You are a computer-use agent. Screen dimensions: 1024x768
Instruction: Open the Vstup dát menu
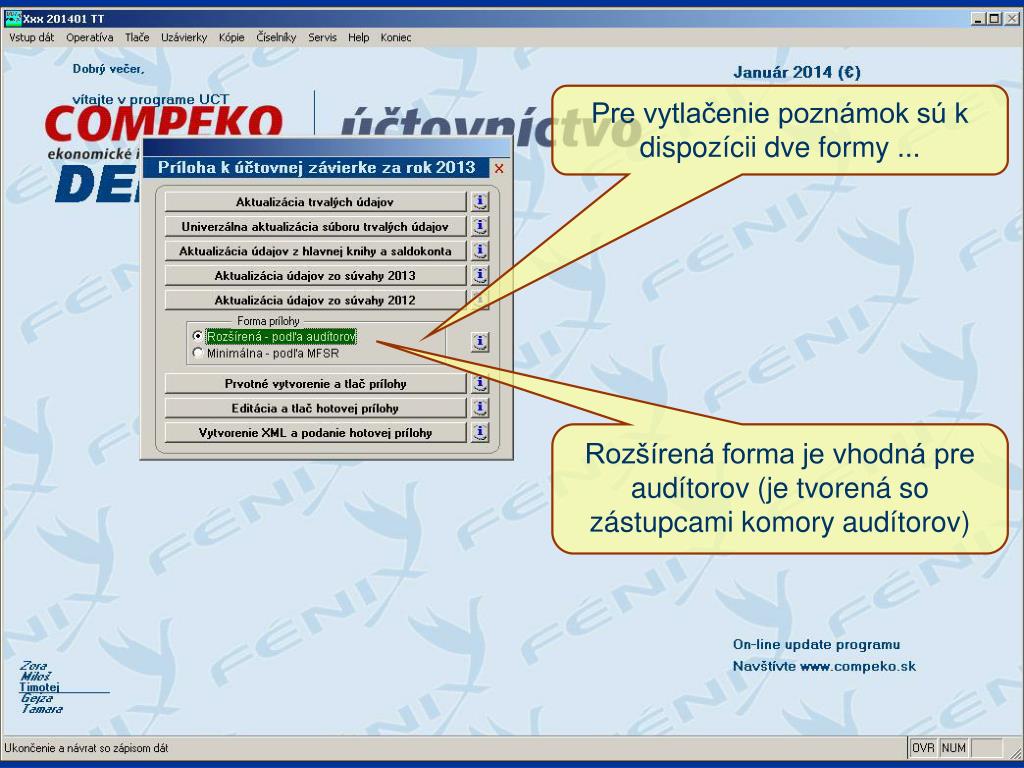click(x=31, y=38)
